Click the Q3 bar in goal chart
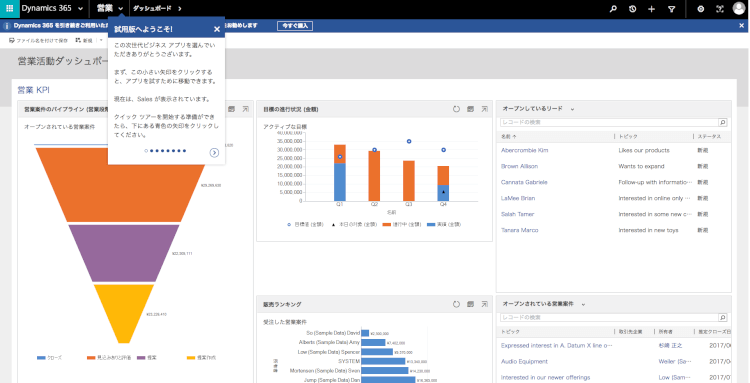750x383 pixels. [x=408, y=181]
